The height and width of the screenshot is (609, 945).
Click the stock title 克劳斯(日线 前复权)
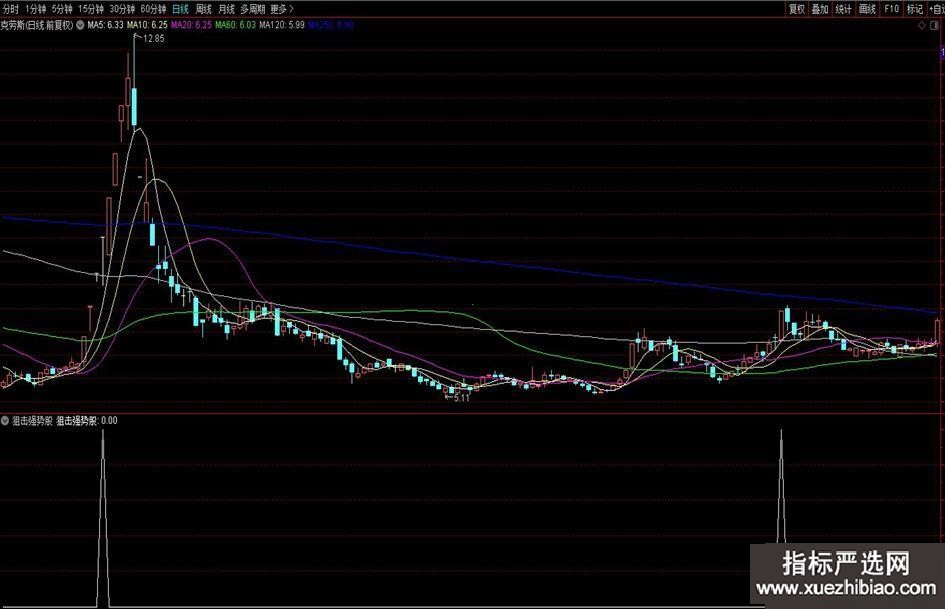tap(37, 25)
